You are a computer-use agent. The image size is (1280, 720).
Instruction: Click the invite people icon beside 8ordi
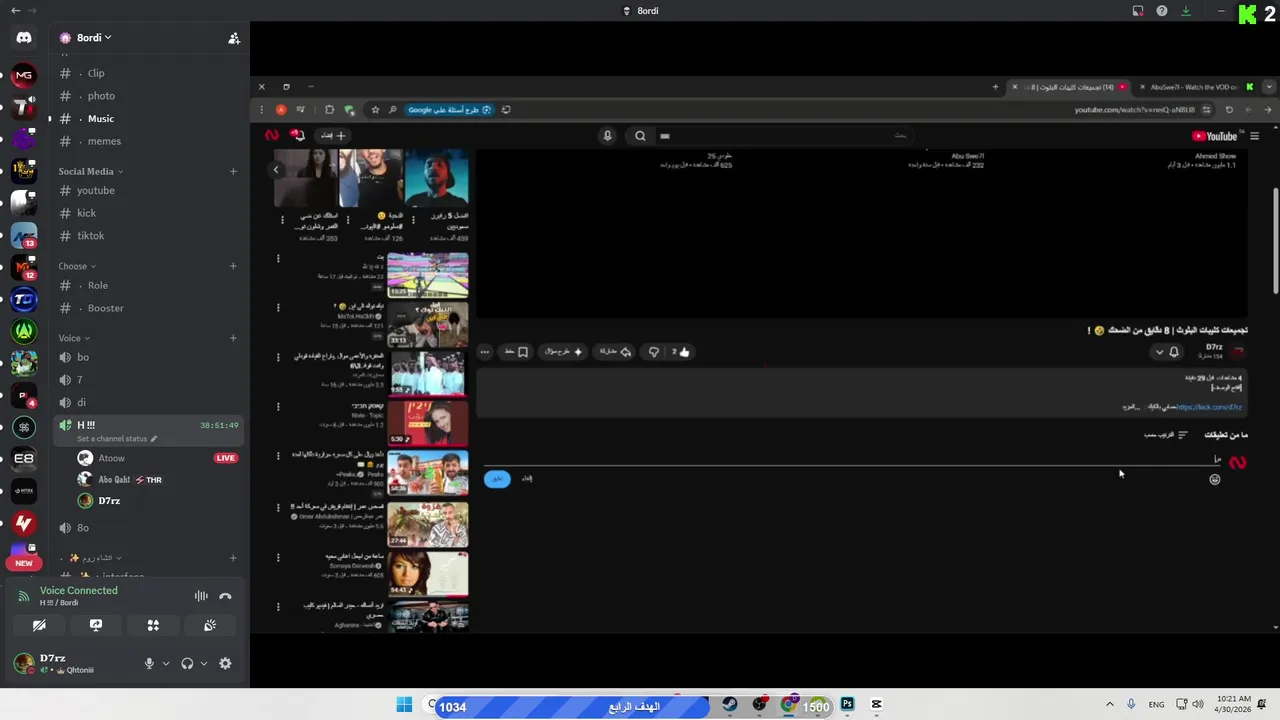[234, 38]
